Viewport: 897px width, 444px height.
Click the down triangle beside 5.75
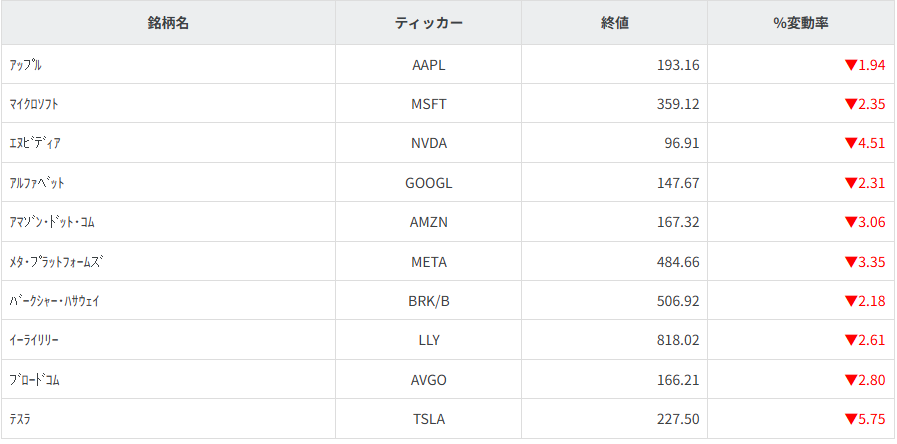(850, 420)
